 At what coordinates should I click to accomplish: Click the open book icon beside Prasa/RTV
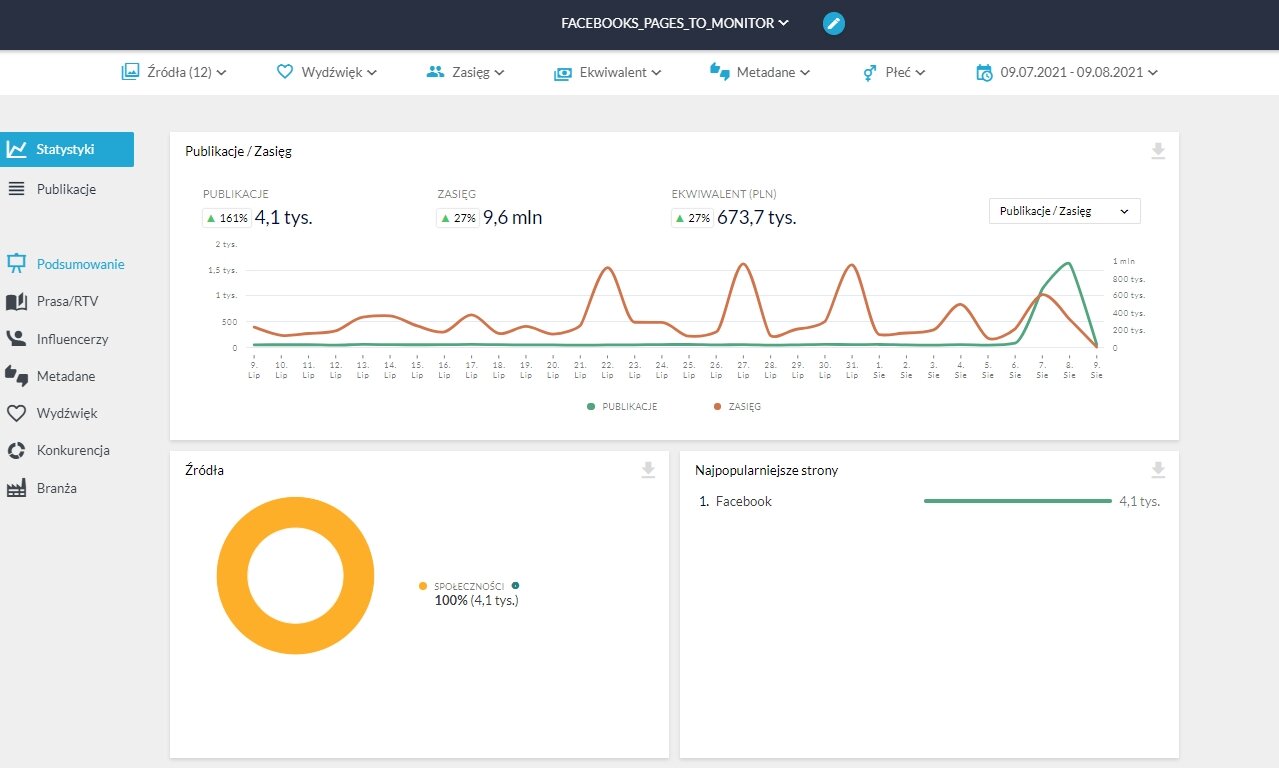(16, 302)
